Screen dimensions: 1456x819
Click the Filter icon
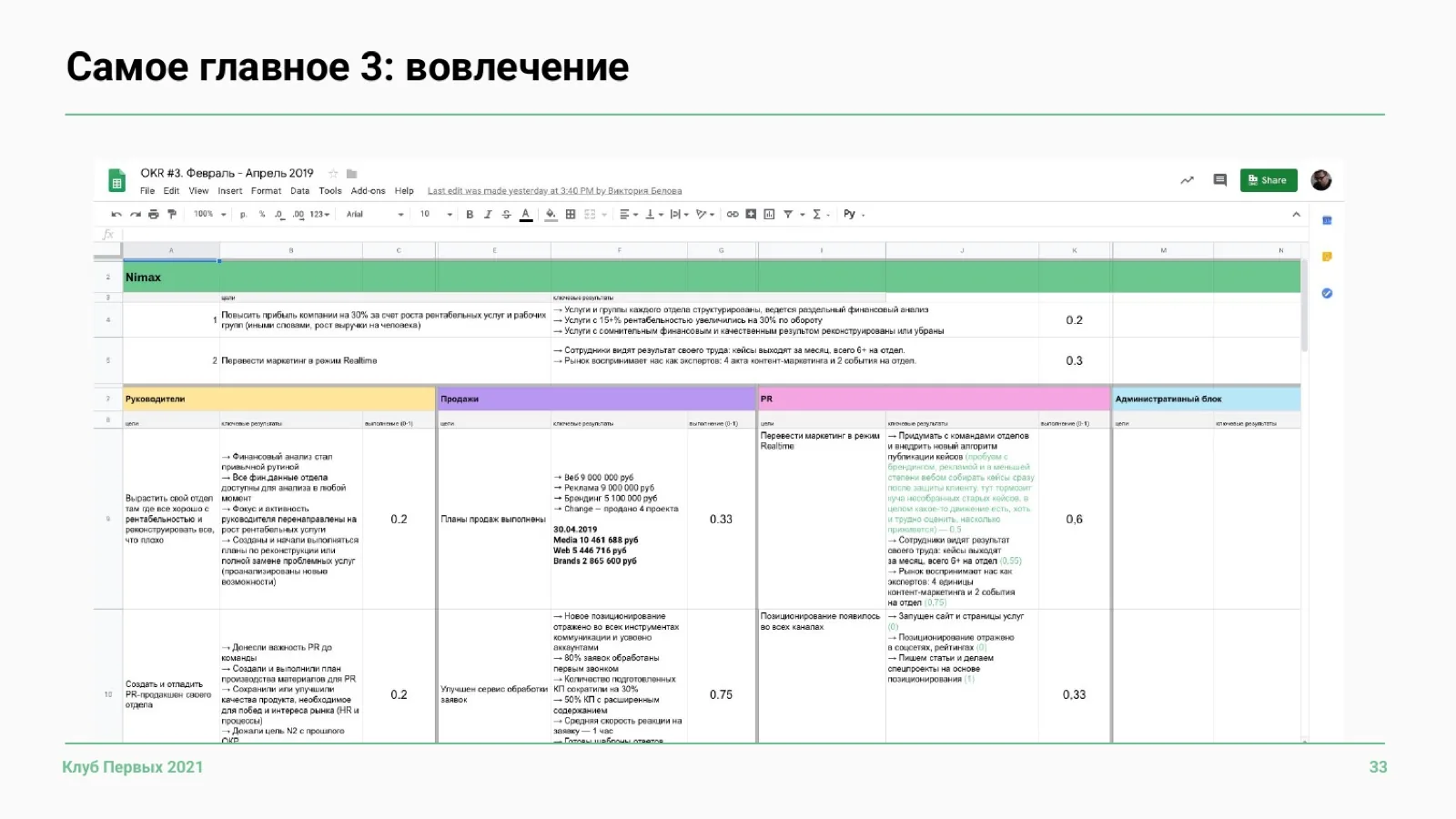point(788,215)
